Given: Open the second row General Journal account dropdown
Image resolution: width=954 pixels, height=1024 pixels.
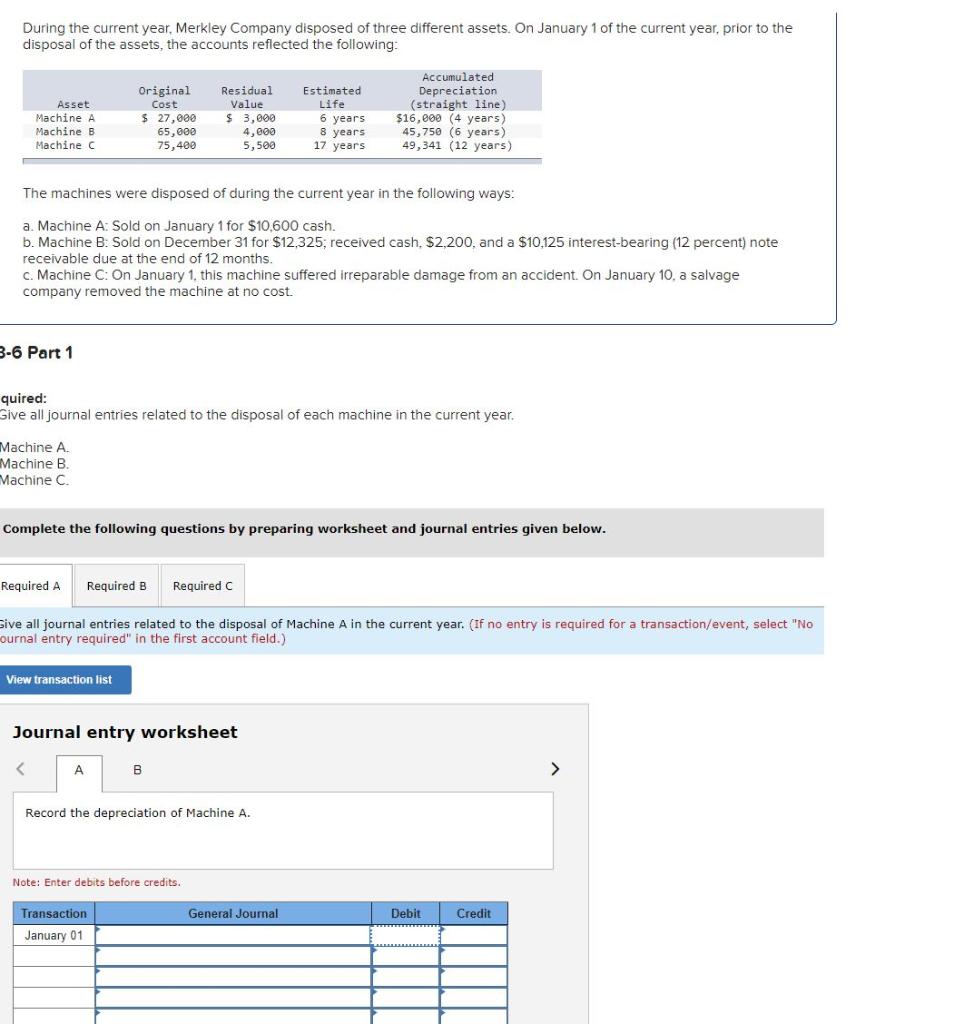Looking at the screenshot, I should (x=233, y=956).
